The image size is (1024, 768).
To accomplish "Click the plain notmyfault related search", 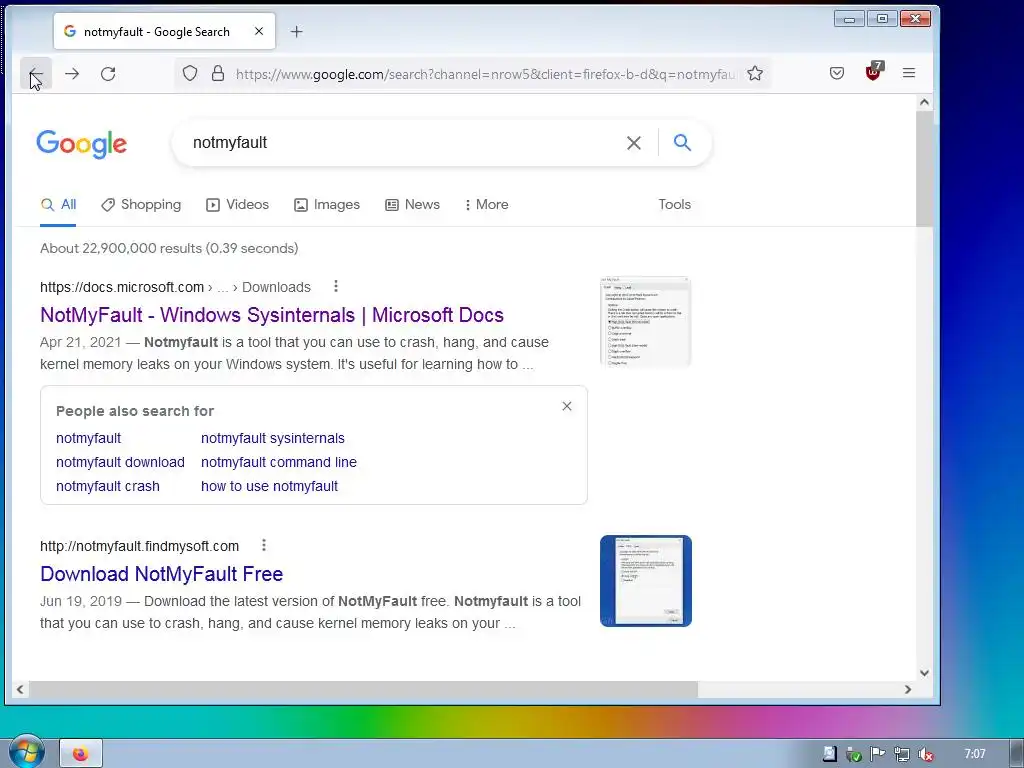I will click(x=88, y=438).
